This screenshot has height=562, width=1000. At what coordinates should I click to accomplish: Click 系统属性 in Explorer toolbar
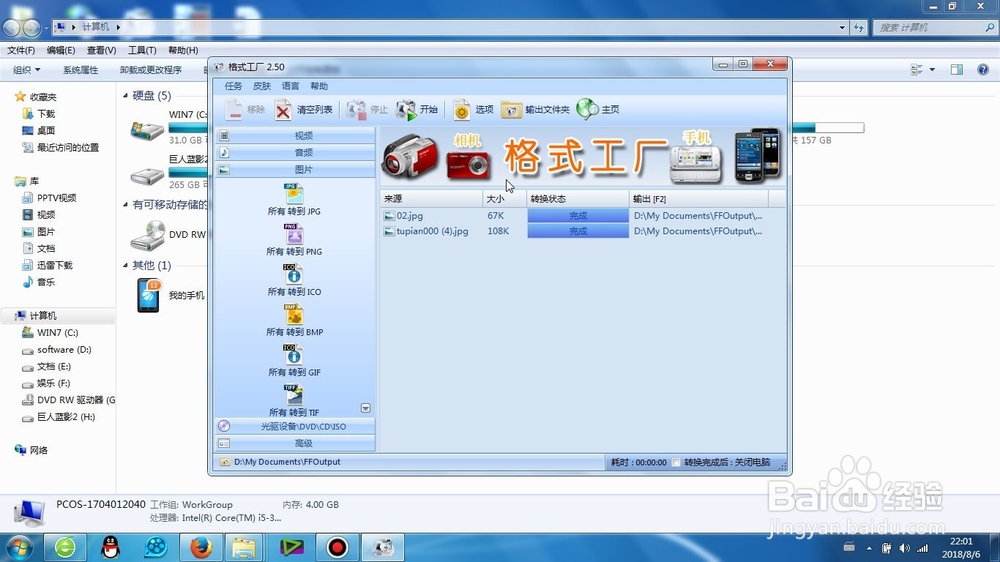(80, 70)
